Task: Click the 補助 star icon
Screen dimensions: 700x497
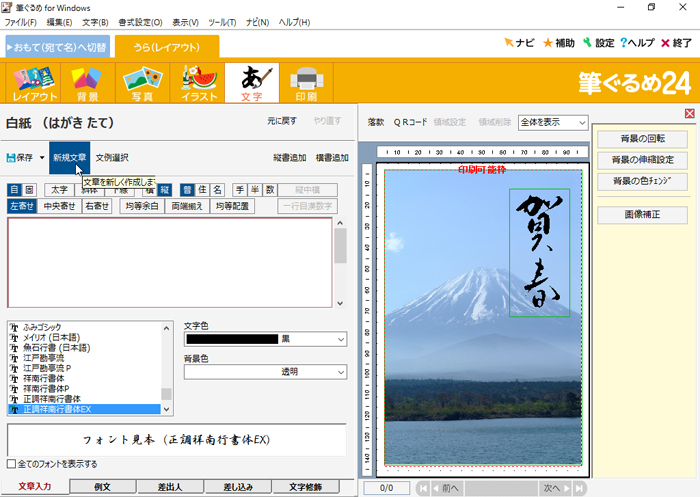Action: pyautogui.click(x=548, y=43)
